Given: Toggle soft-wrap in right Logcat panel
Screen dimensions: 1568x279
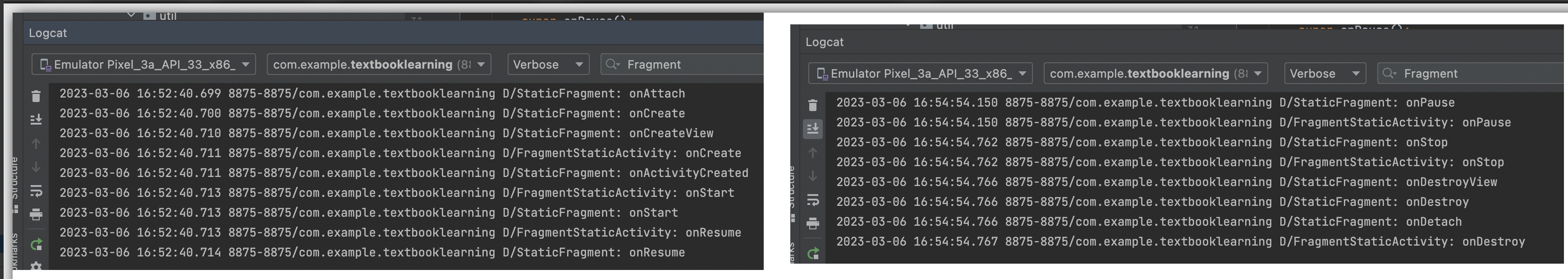Looking at the screenshot, I should click(812, 200).
